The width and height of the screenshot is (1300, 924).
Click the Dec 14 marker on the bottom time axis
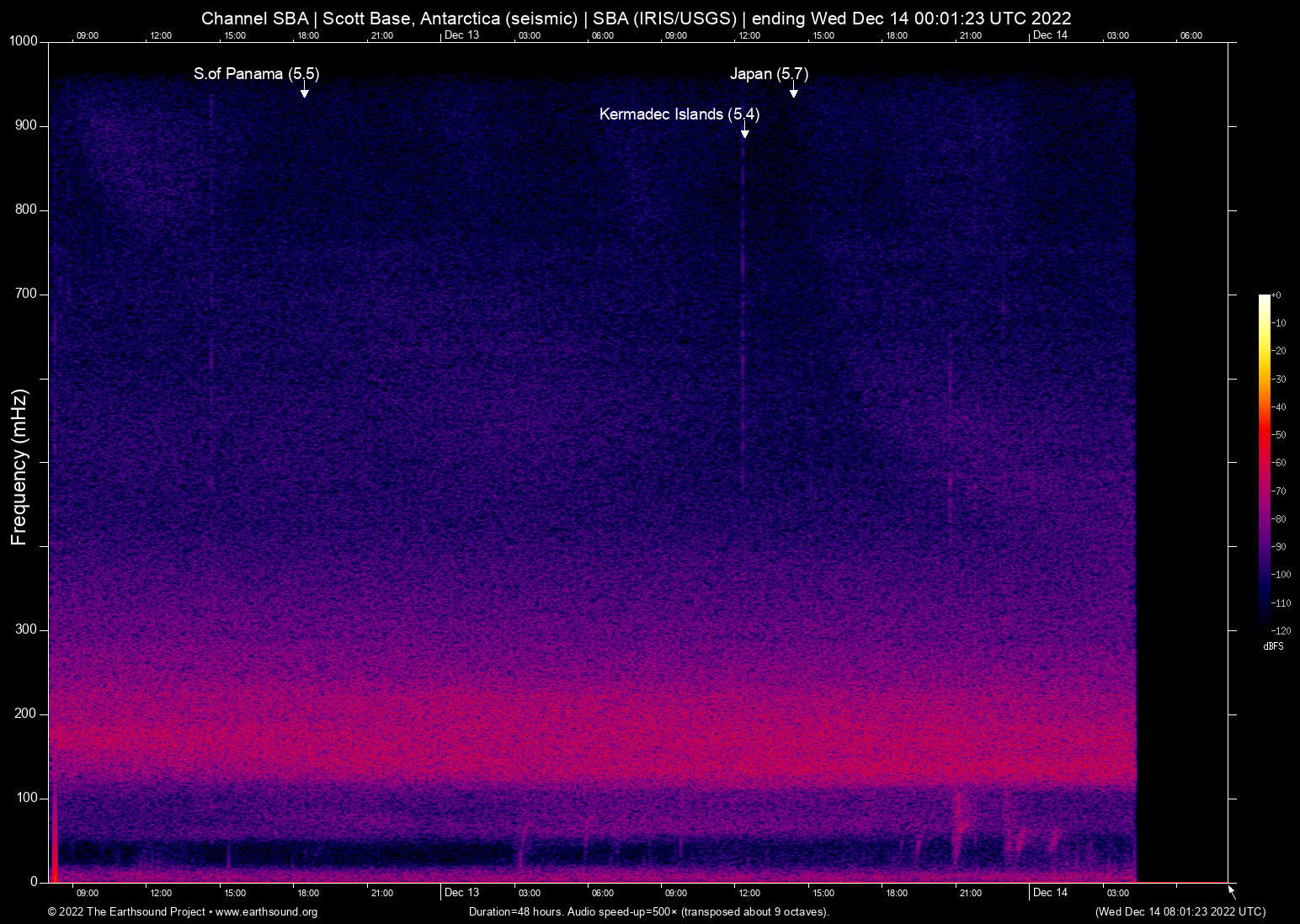pyautogui.click(x=1050, y=893)
